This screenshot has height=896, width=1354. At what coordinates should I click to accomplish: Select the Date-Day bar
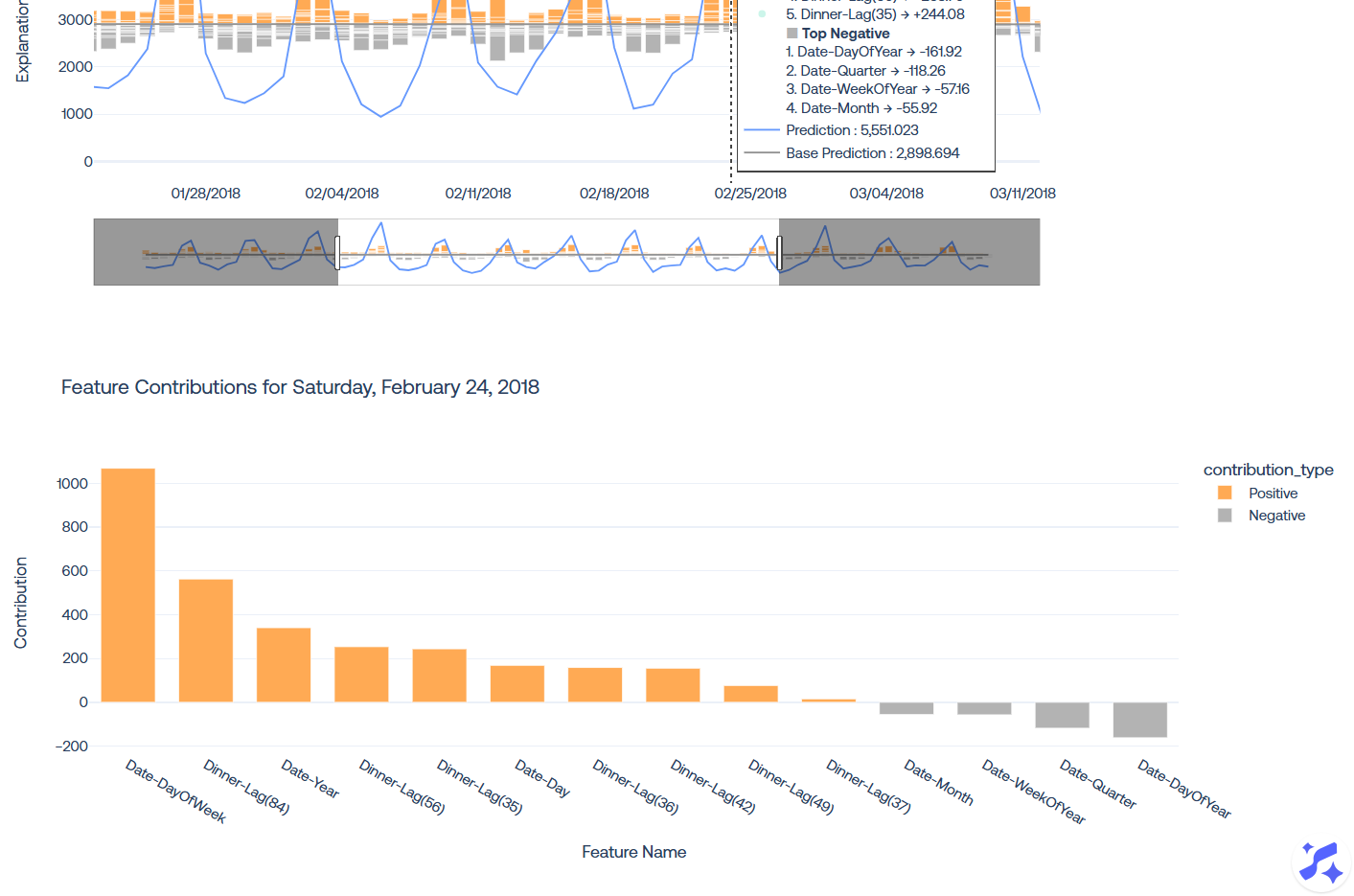(x=517, y=683)
